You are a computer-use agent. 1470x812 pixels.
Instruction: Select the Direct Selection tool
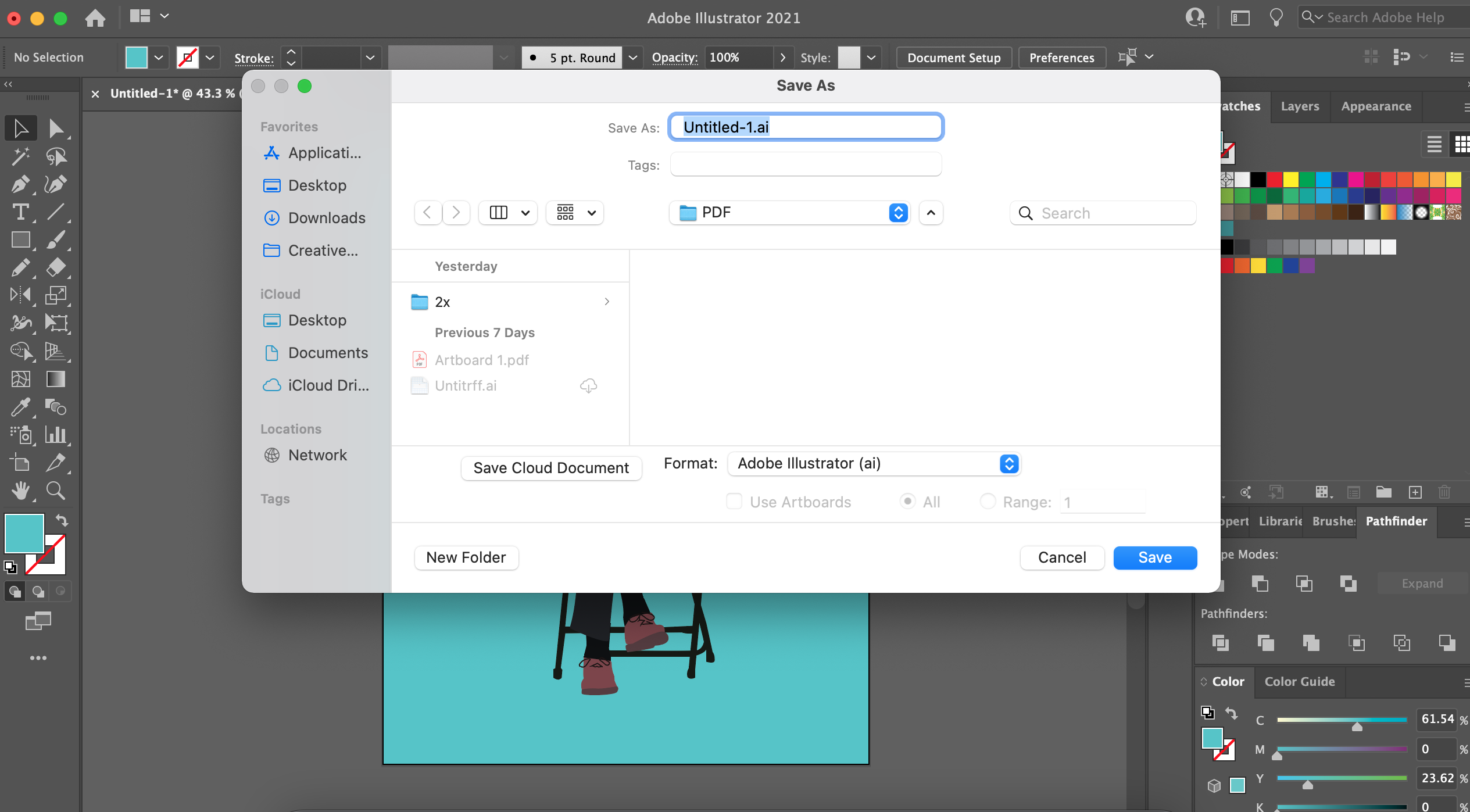point(56,127)
